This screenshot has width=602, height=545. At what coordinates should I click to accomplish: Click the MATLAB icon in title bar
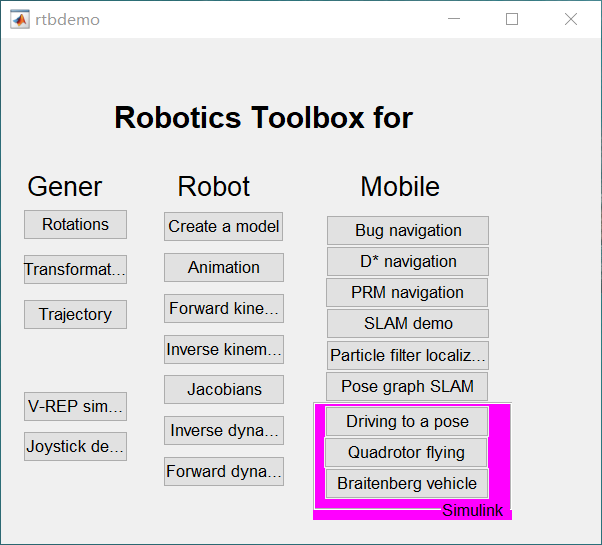coord(20,19)
